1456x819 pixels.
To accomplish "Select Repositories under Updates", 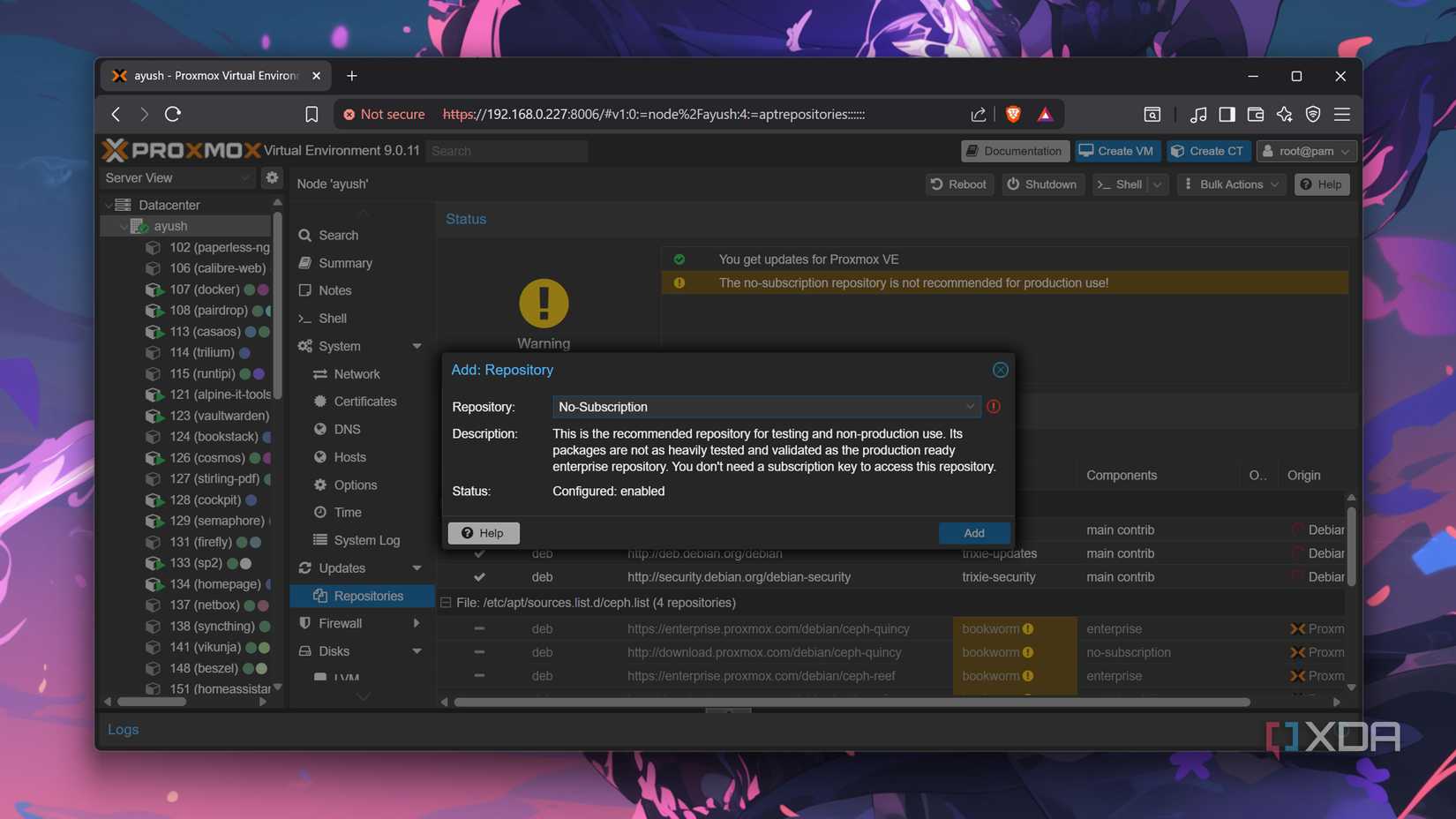I will [362, 596].
